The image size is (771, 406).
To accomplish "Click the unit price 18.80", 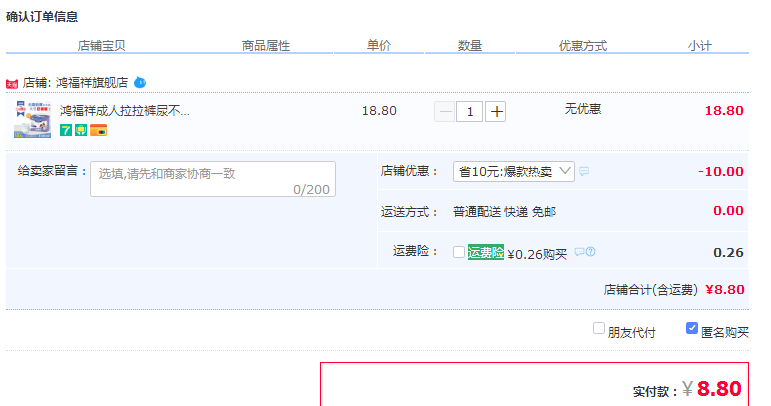I will point(379,111).
